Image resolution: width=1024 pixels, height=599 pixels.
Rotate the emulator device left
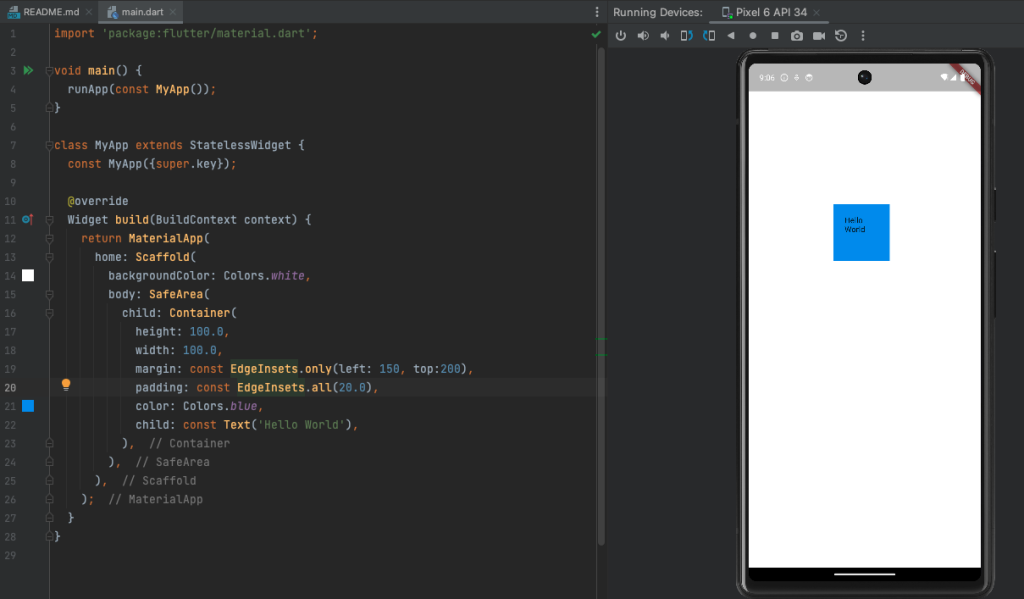pyautogui.click(x=686, y=36)
